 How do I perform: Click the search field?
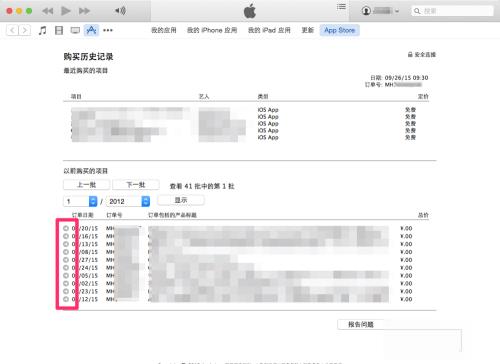452,11
